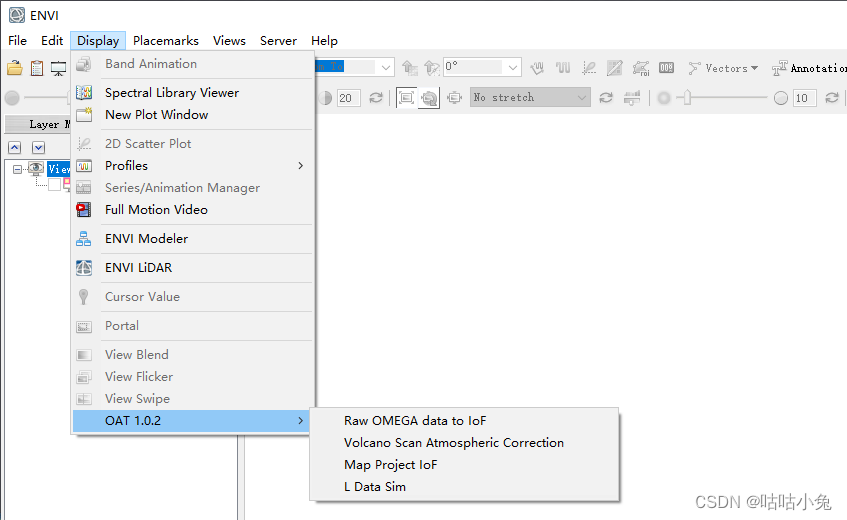
Task: Tick the checkbox under the View node
Action: (55, 185)
